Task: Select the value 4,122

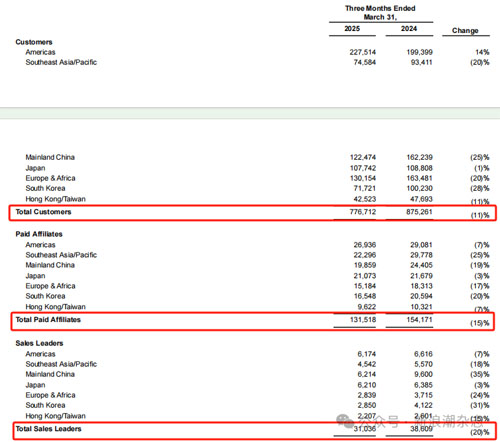Action: pos(423,405)
